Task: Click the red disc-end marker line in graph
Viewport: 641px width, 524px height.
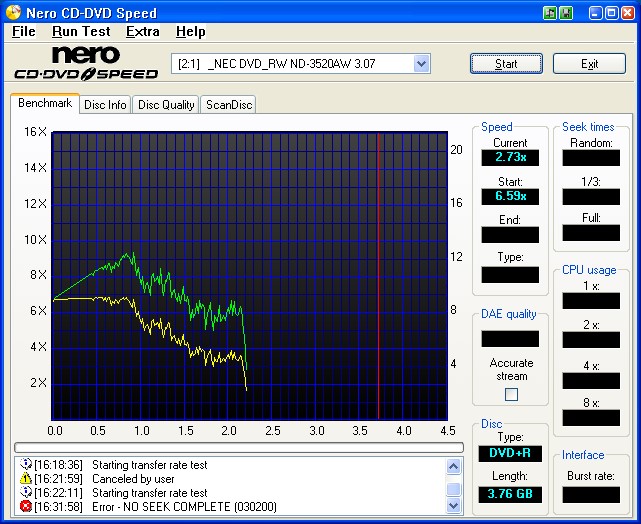Action: 379,276
